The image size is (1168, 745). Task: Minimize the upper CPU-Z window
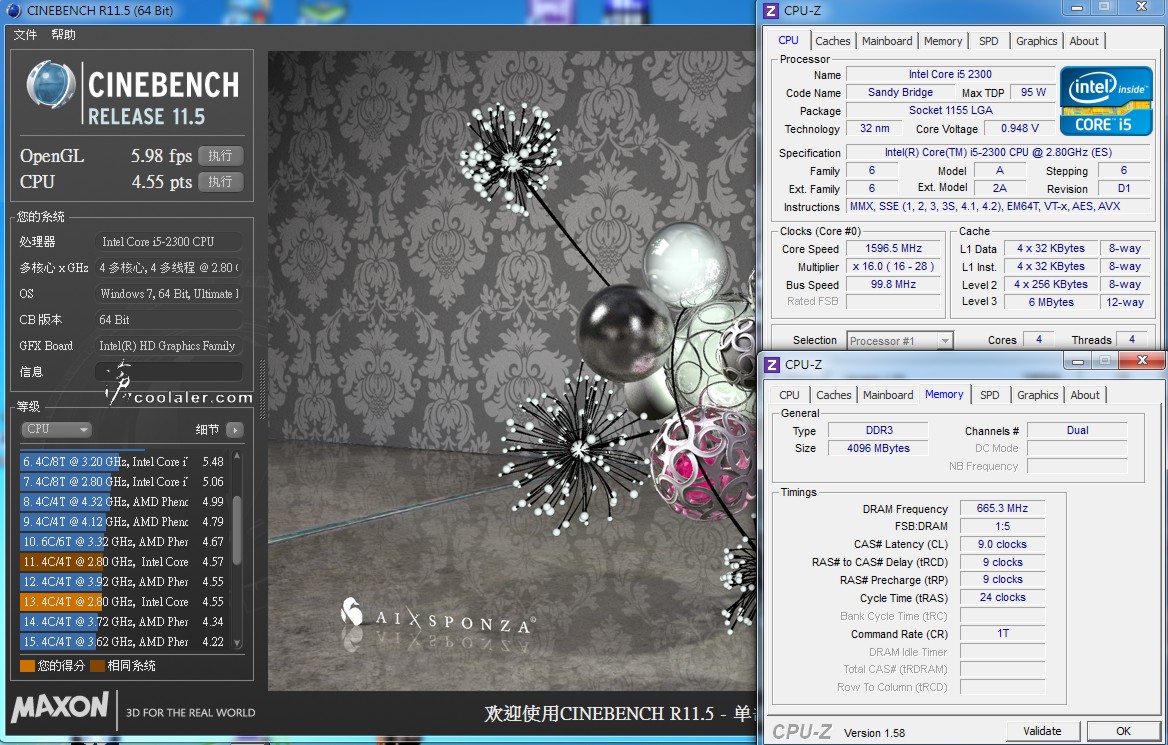pos(1077,7)
